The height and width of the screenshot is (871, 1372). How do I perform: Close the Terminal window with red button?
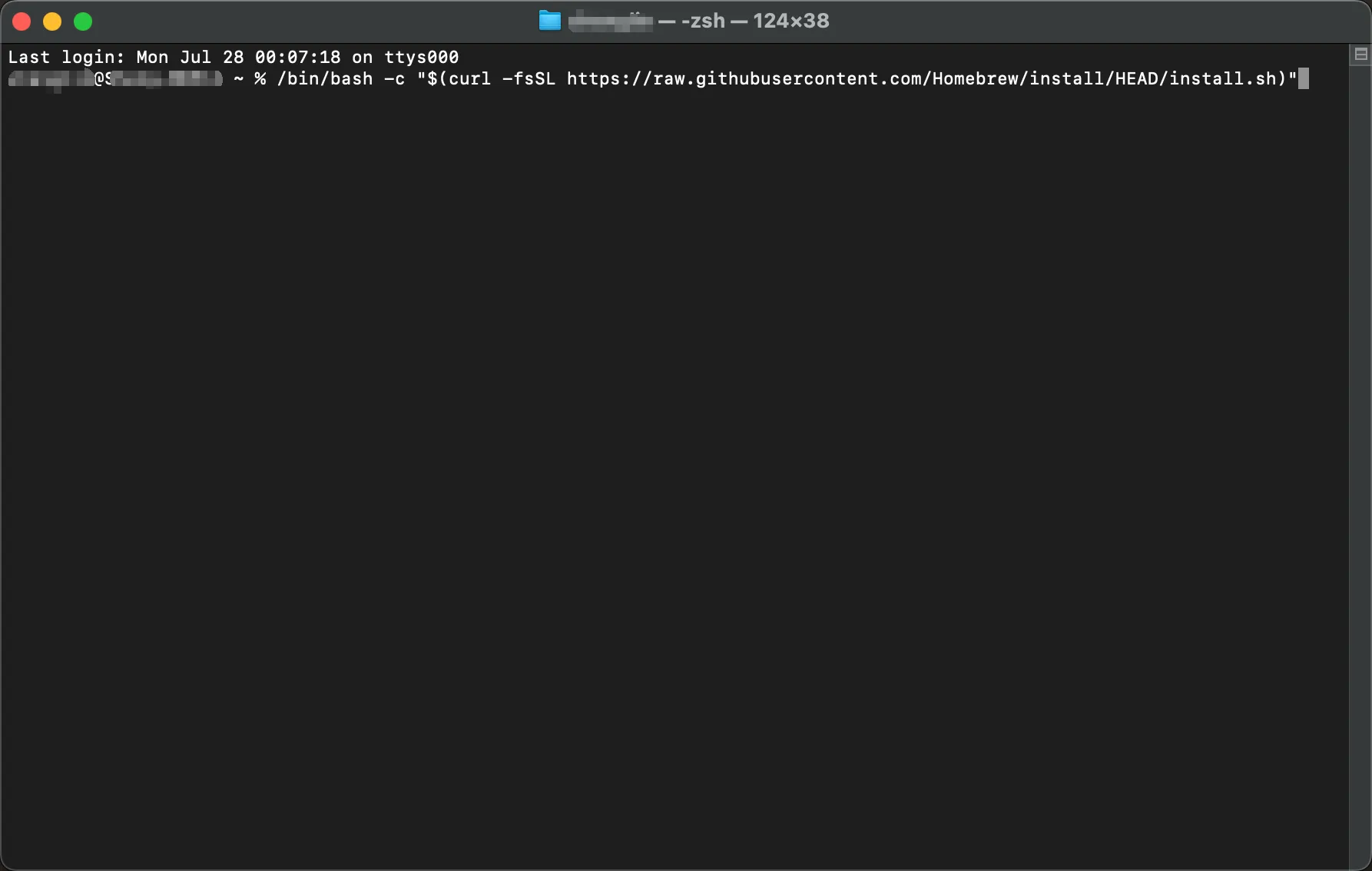[22, 22]
